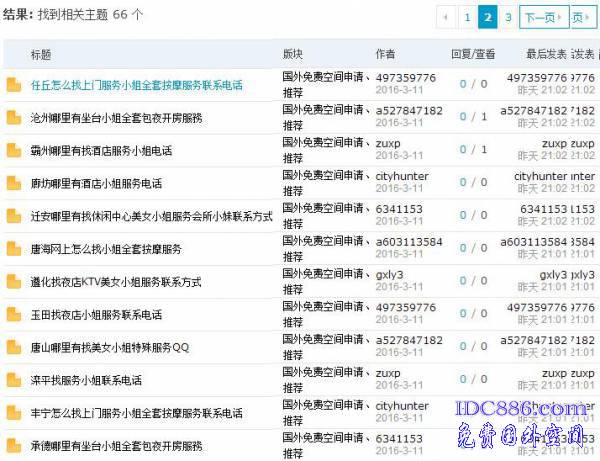Open the 承德 thread title link
Image resolution: width=600 pixels, height=461 pixels.
tap(116, 445)
